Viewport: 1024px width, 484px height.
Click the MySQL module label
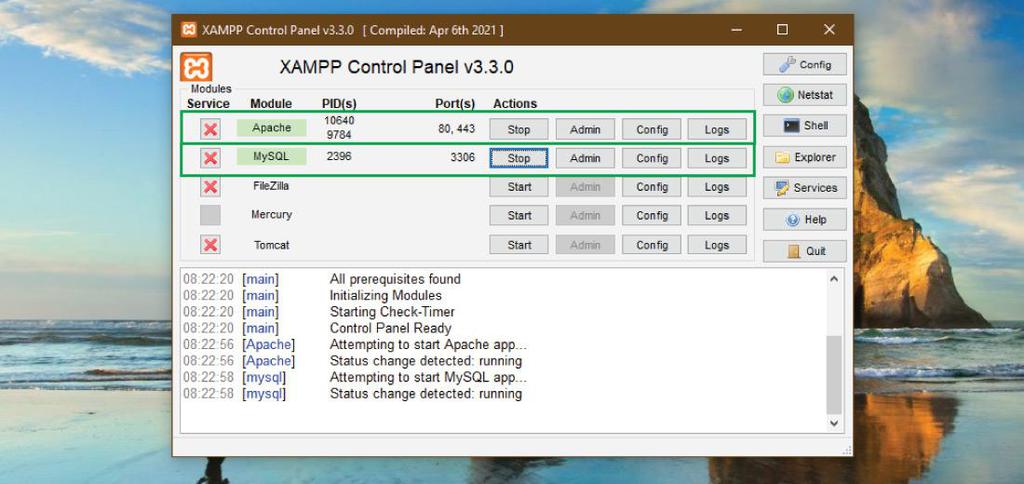click(x=271, y=157)
